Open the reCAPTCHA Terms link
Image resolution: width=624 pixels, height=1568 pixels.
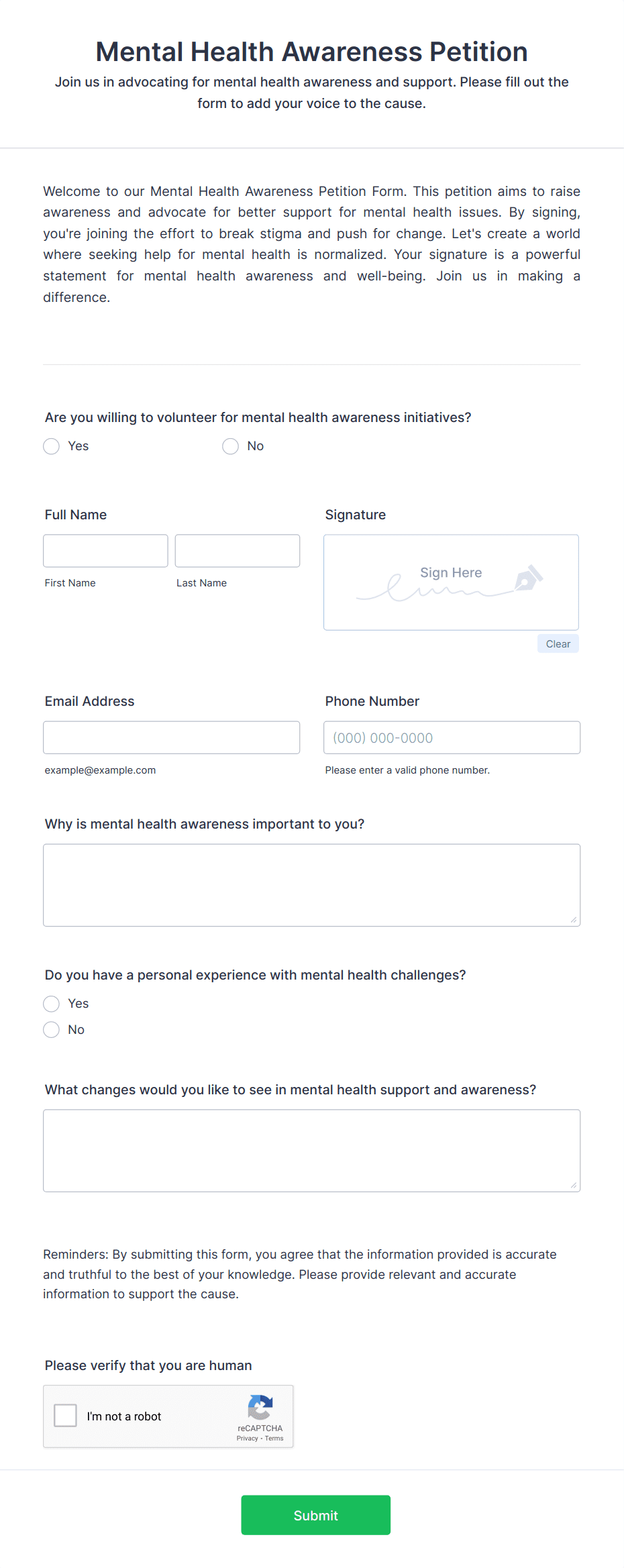pos(274,1439)
